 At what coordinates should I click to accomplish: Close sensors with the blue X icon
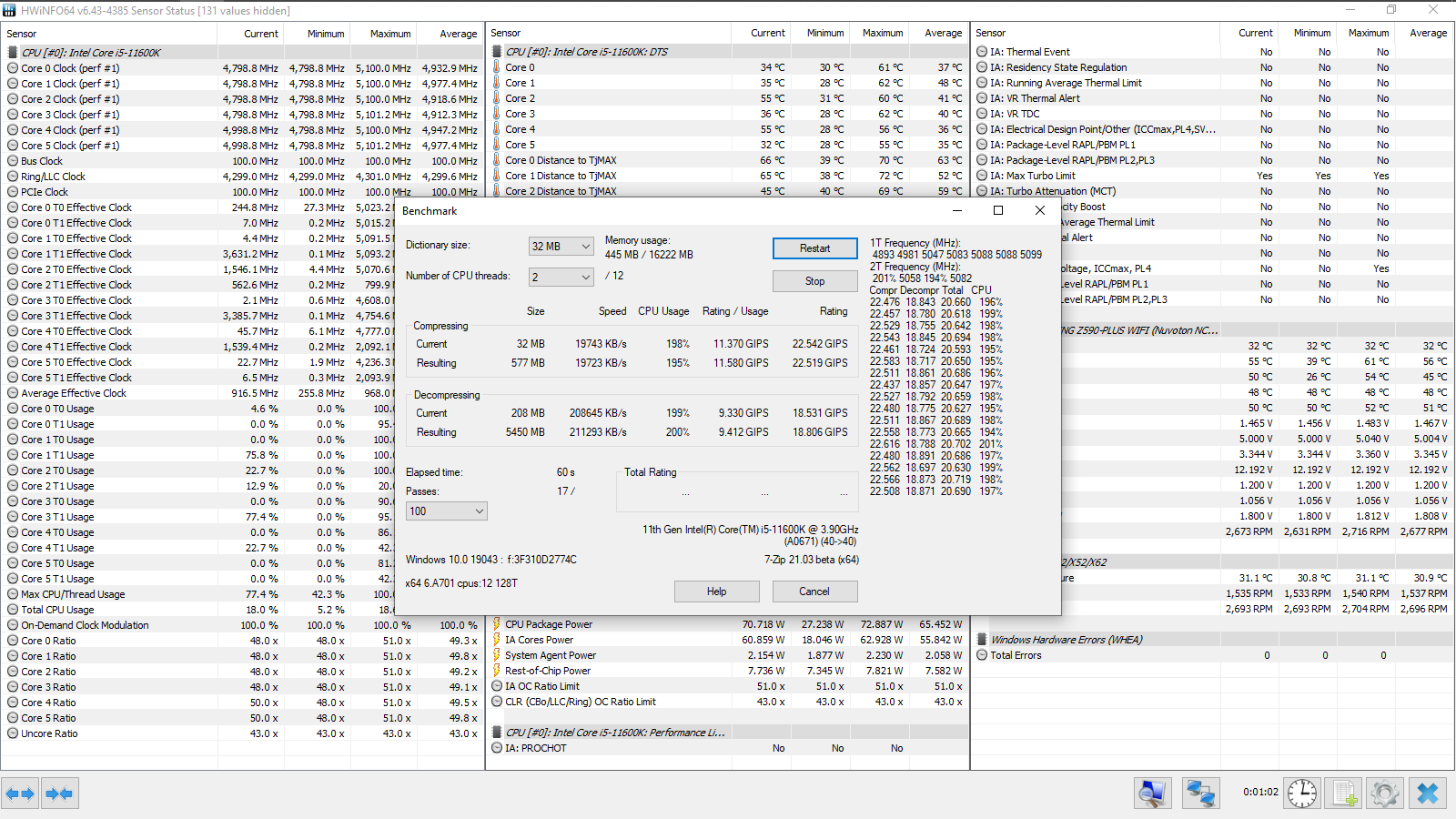1428,794
